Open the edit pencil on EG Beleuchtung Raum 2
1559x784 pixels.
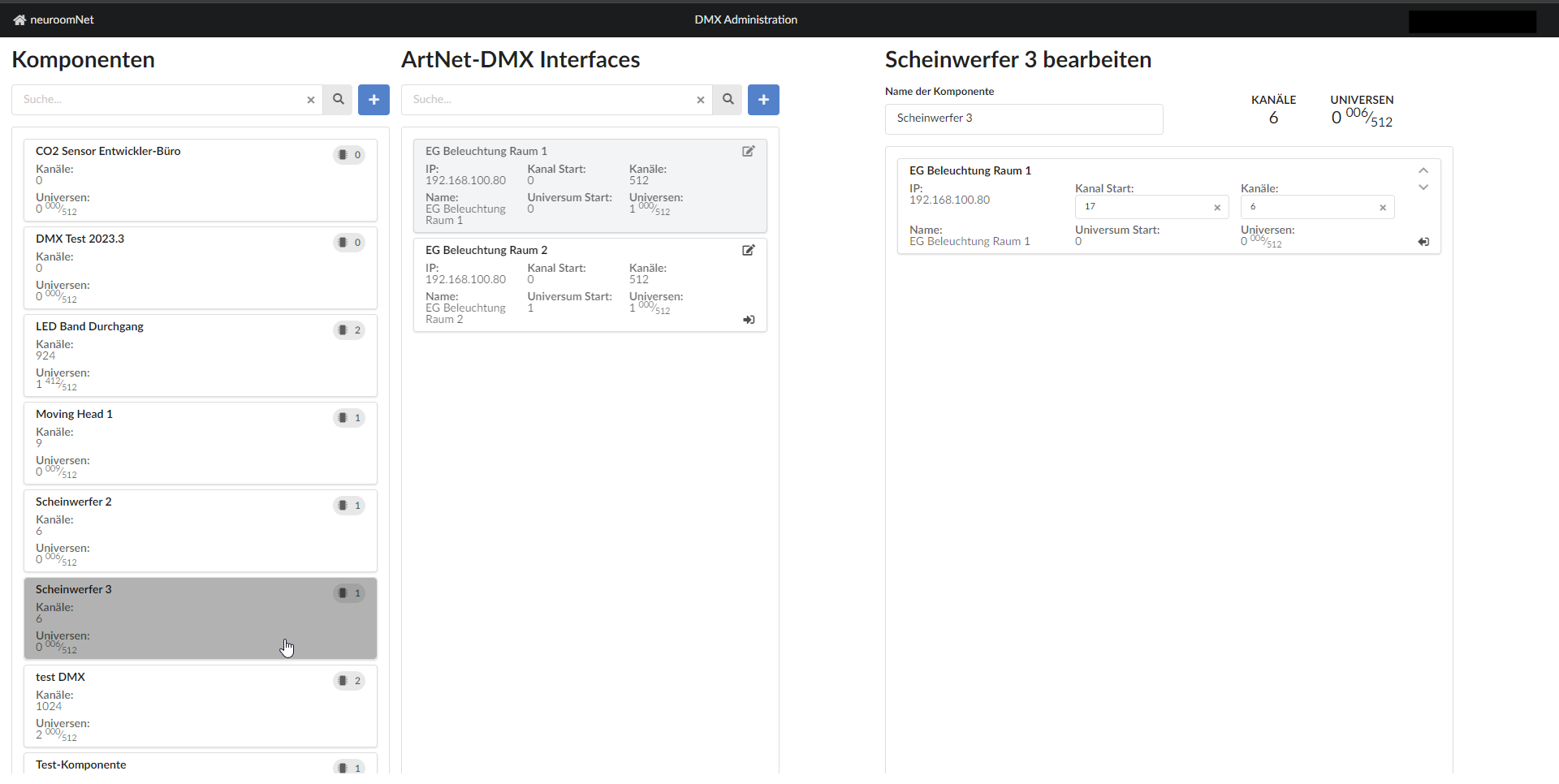click(748, 250)
